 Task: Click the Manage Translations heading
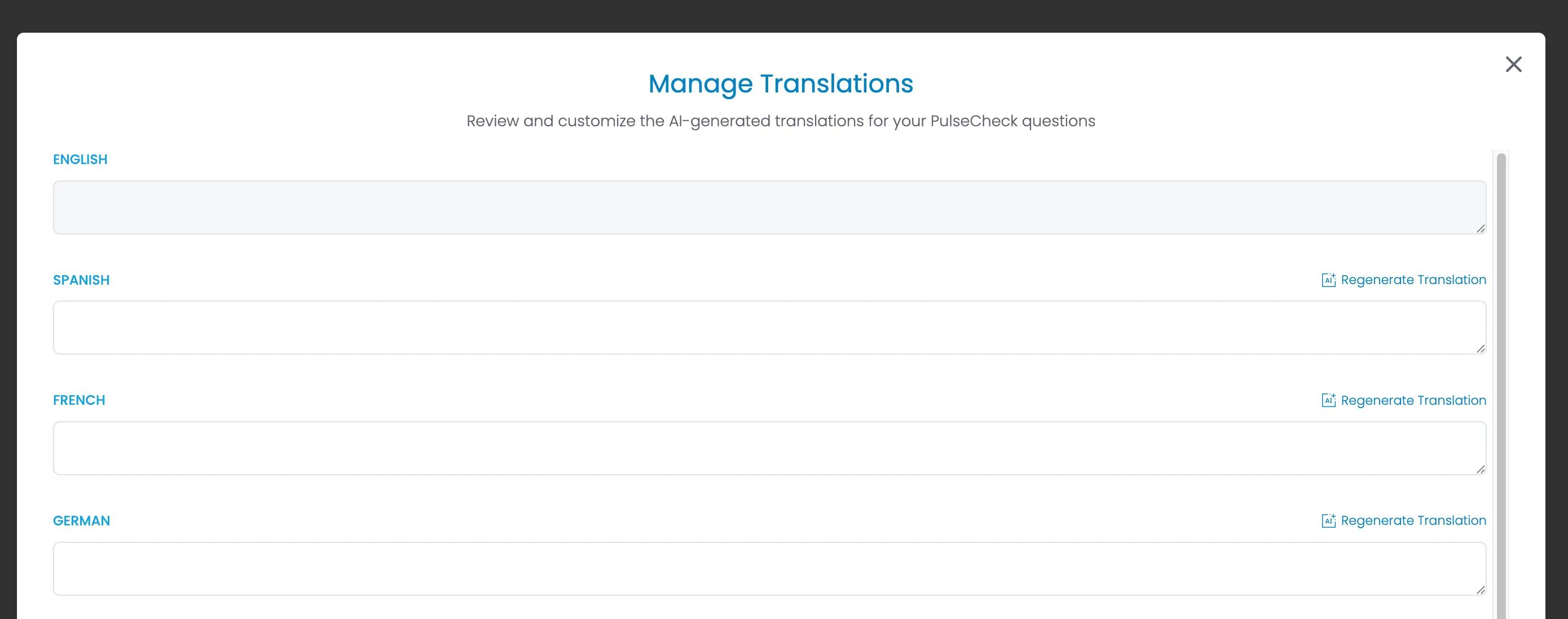(781, 84)
